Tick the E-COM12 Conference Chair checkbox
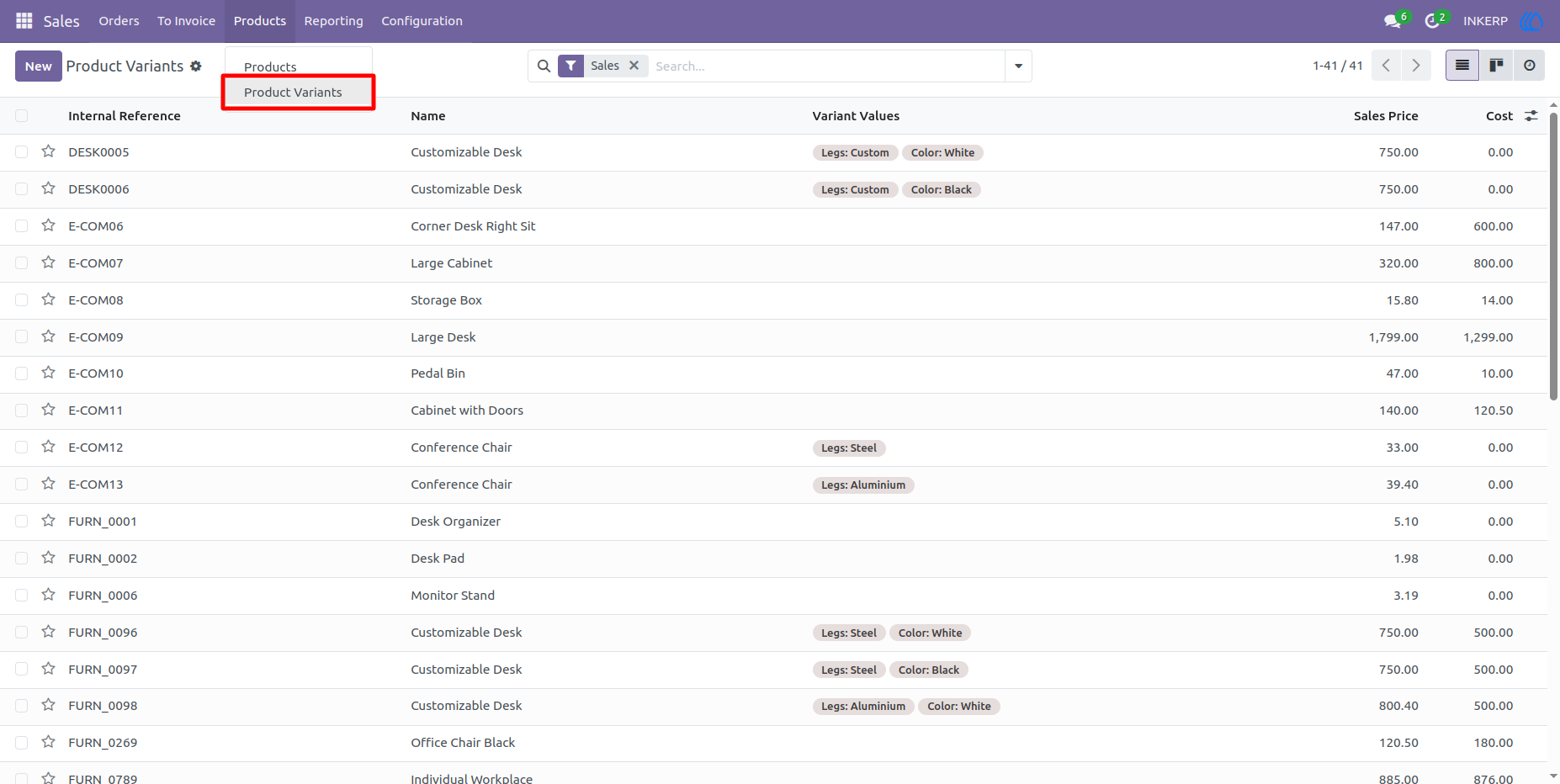Viewport: 1560px width, 784px height. [x=22, y=448]
